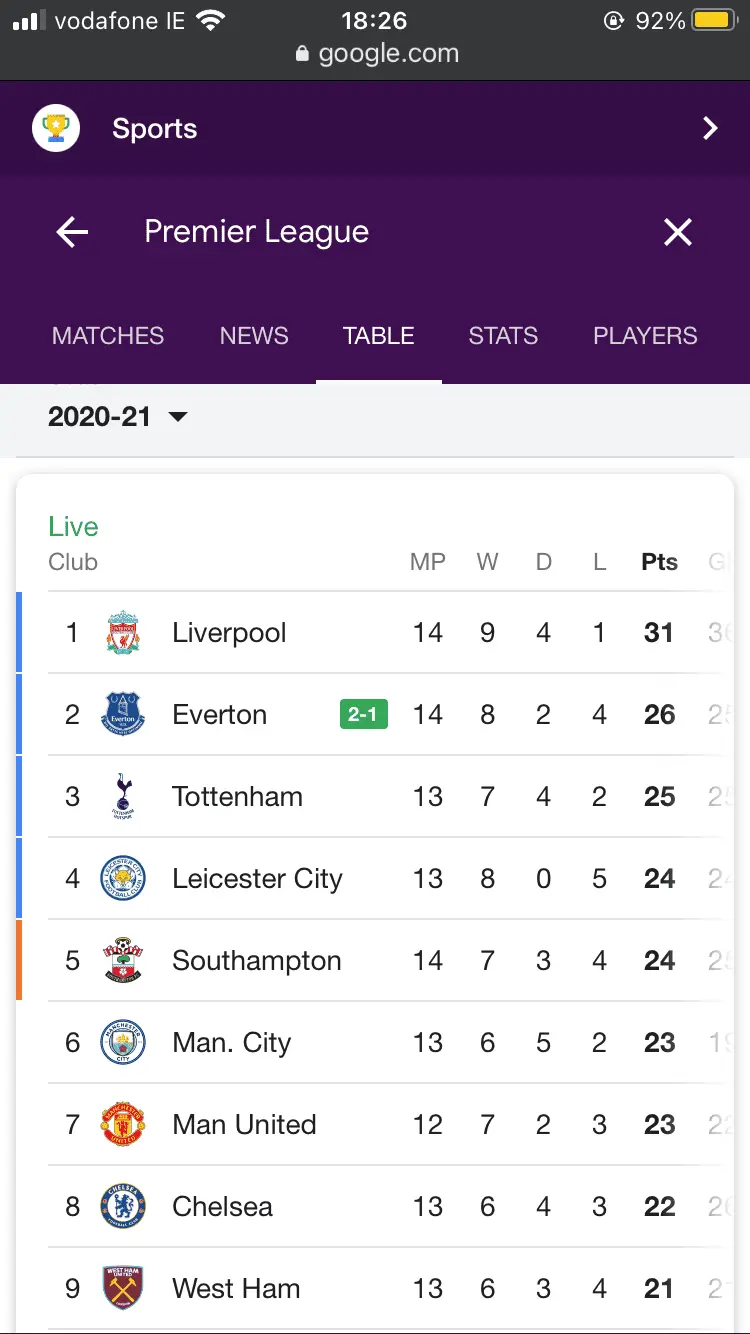
Task: Go to the PLAYERS tab
Action: point(645,336)
